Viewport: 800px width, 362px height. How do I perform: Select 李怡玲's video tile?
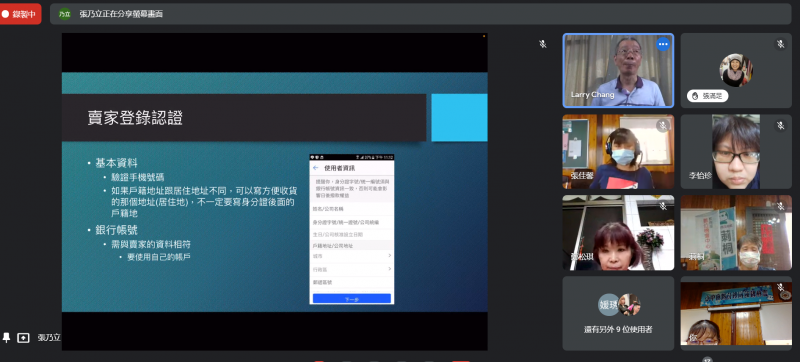coord(736,151)
